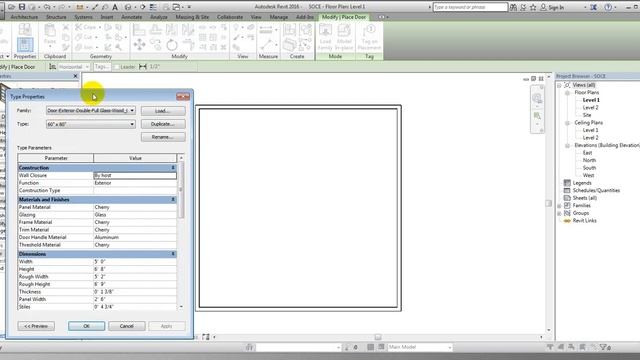Click the Door Handle Material value Aluminum
Viewport: 640px width, 360px height.
click(135, 237)
